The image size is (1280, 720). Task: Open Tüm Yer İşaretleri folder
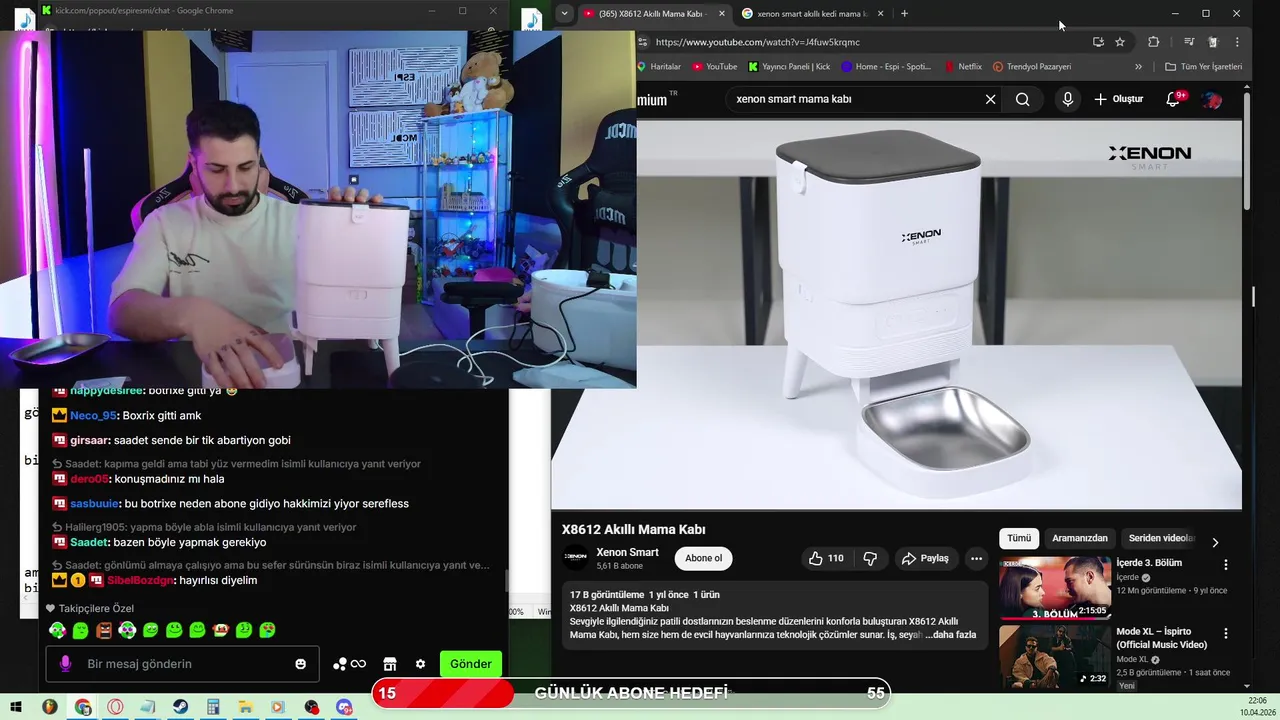pos(1204,67)
